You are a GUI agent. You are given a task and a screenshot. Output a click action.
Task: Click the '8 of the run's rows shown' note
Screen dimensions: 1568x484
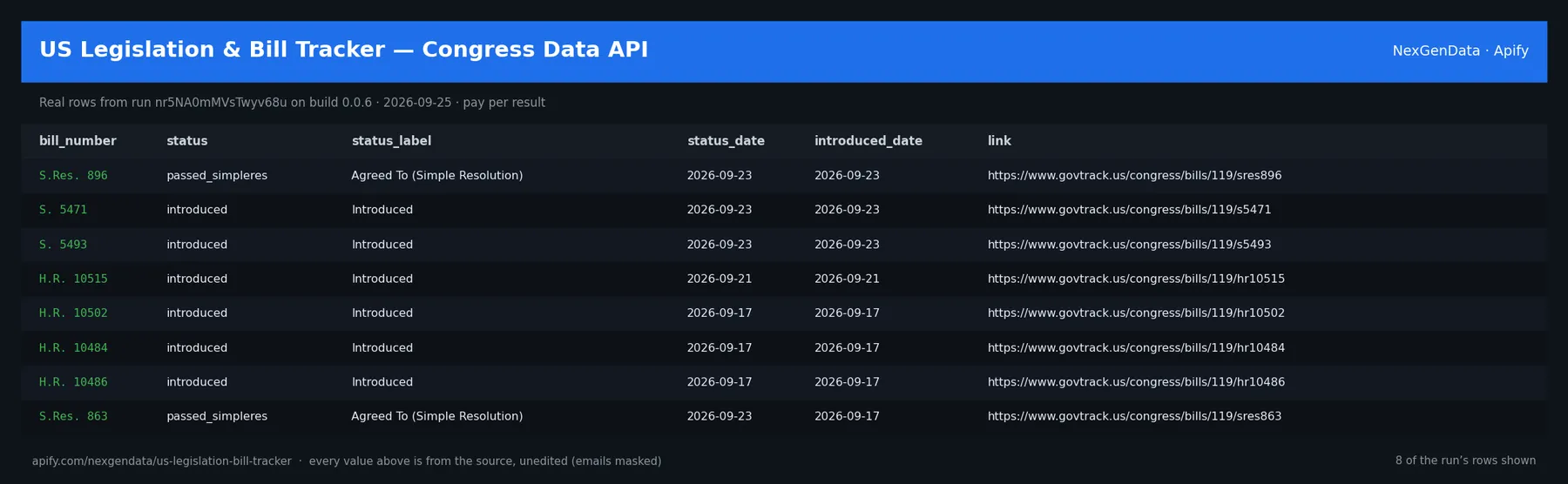coord(1465,460)
